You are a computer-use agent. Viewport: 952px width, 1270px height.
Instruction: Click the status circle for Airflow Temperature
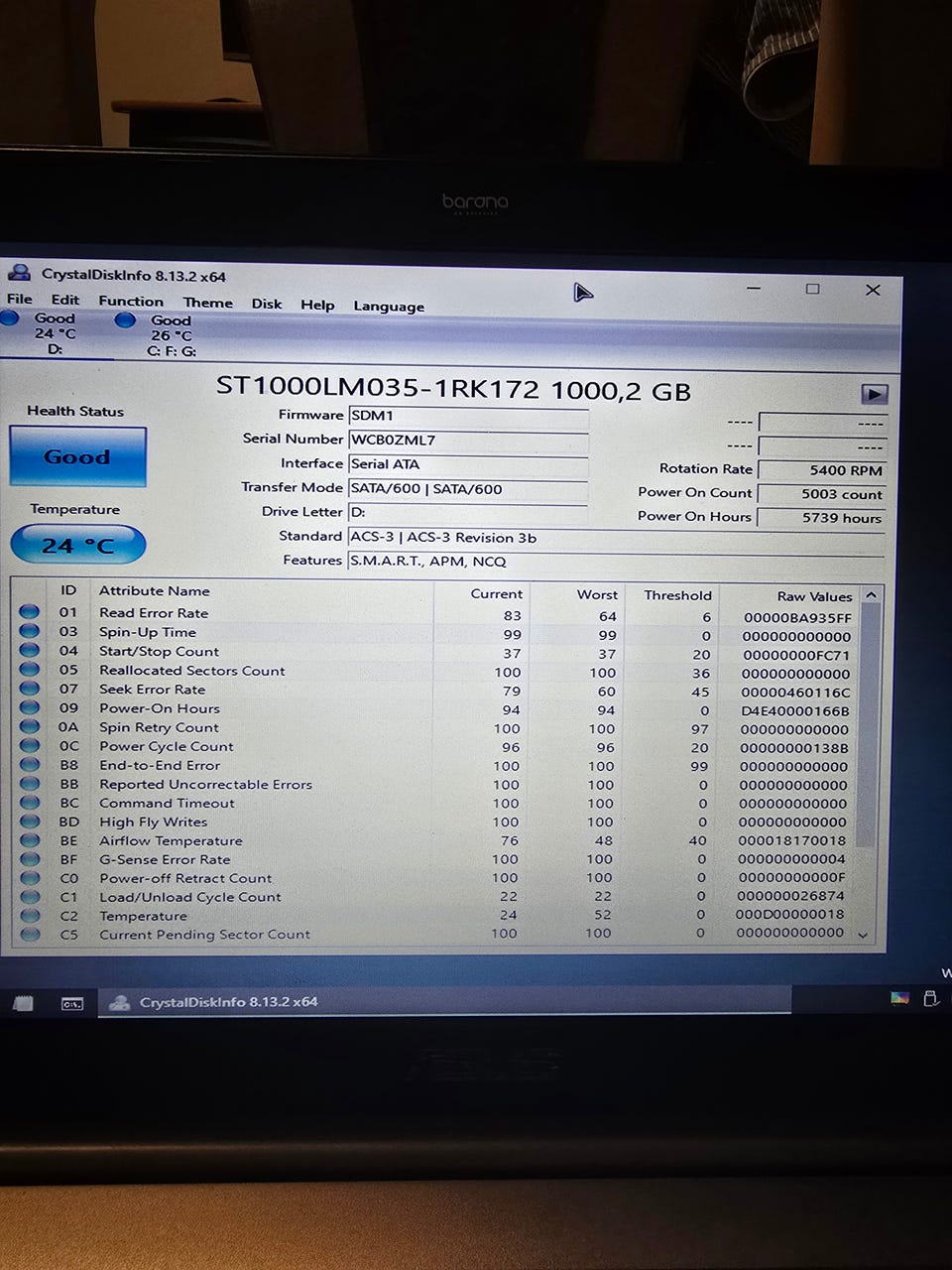[30, 840]
